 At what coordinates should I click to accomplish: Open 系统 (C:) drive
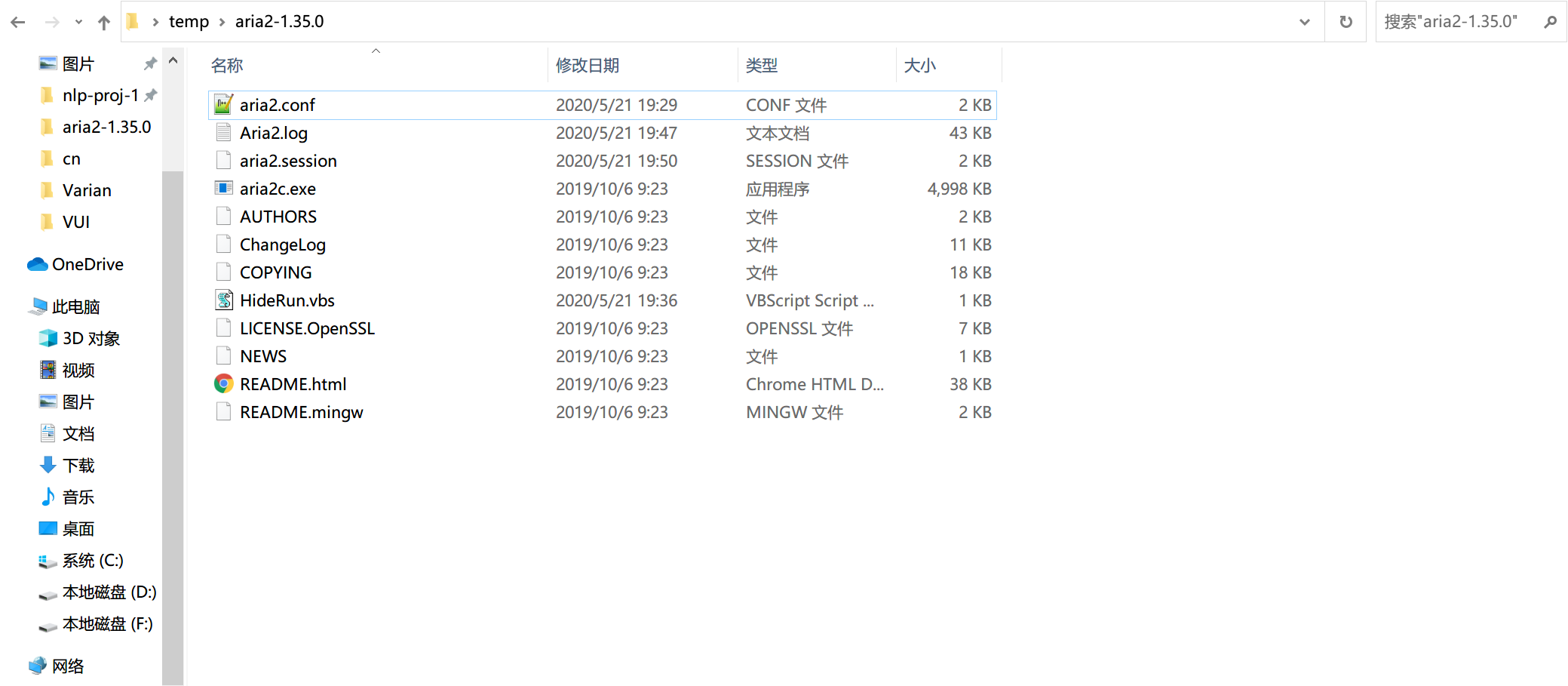click(92, 560)
